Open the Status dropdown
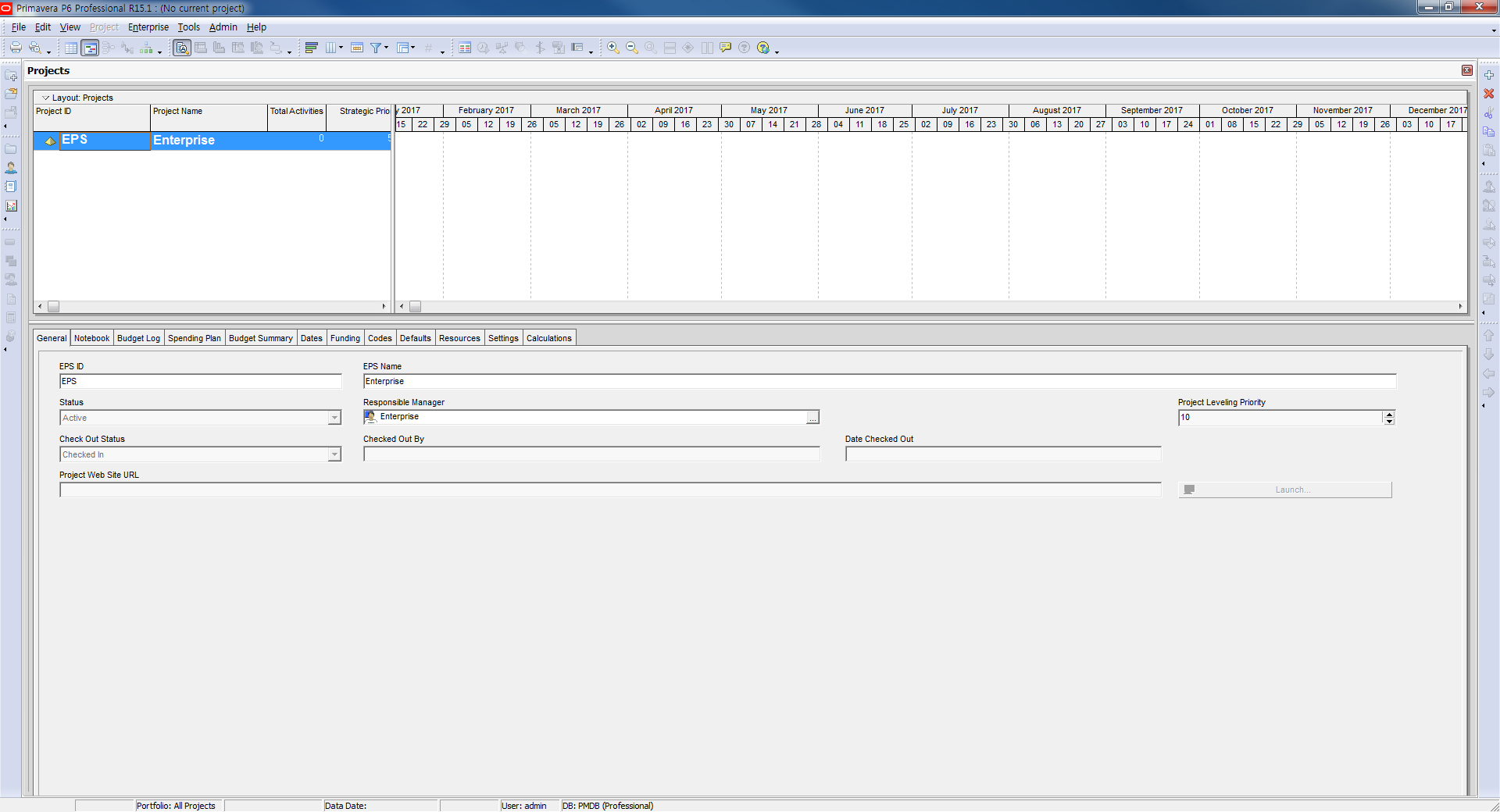The height and width of the screenshot is (812, 1500). click(334, 418)
